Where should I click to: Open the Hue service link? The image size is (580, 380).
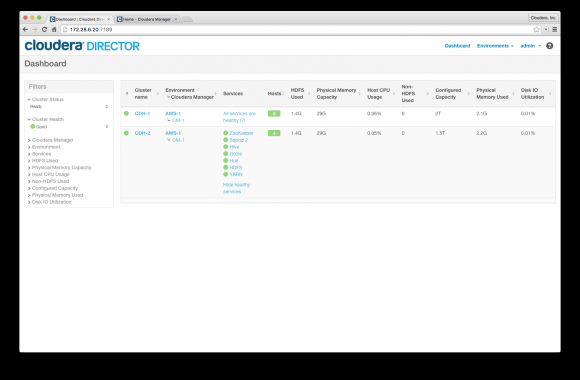(233, 161)
